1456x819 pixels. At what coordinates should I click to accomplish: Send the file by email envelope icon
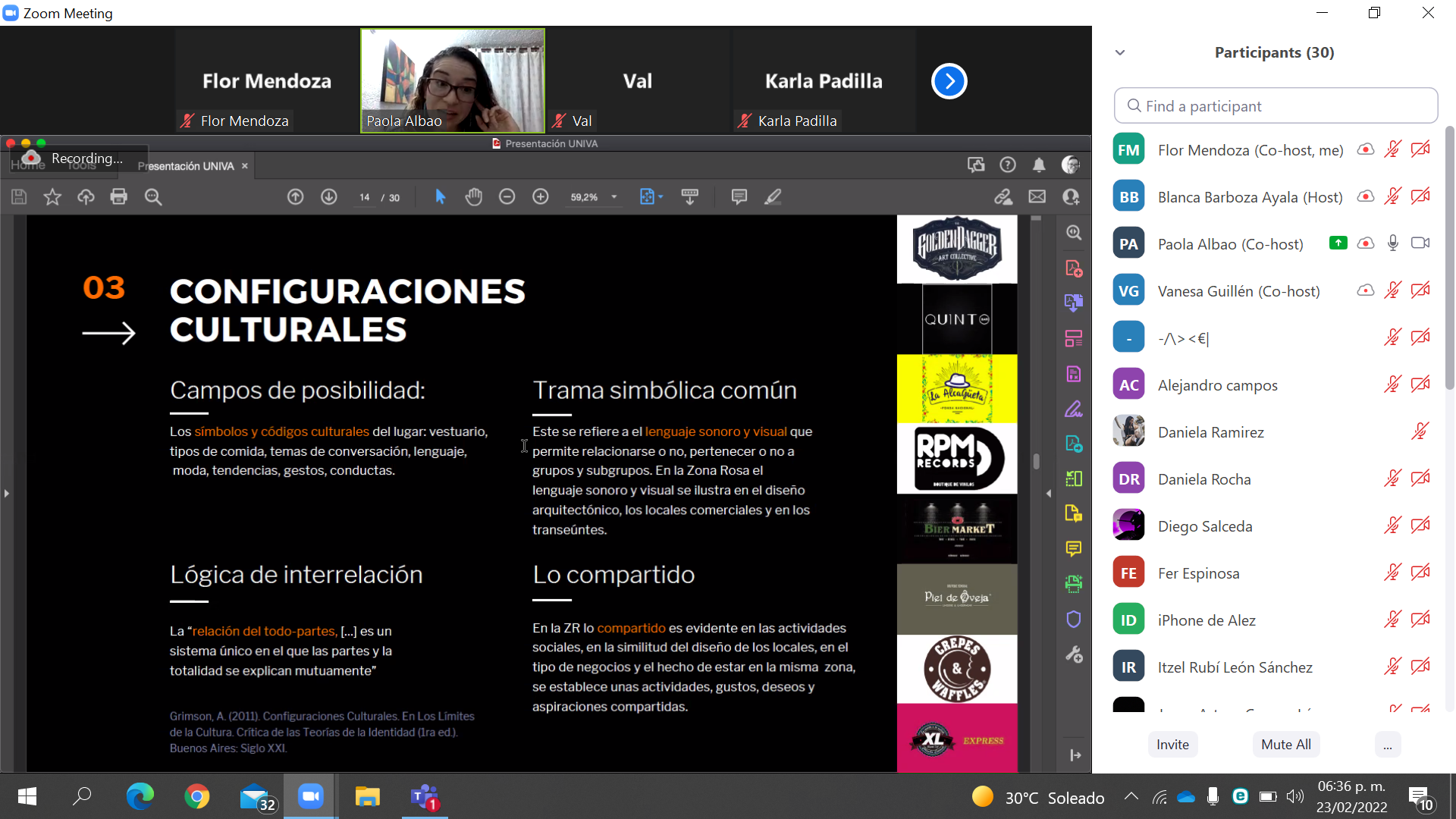pos(1037,197)
